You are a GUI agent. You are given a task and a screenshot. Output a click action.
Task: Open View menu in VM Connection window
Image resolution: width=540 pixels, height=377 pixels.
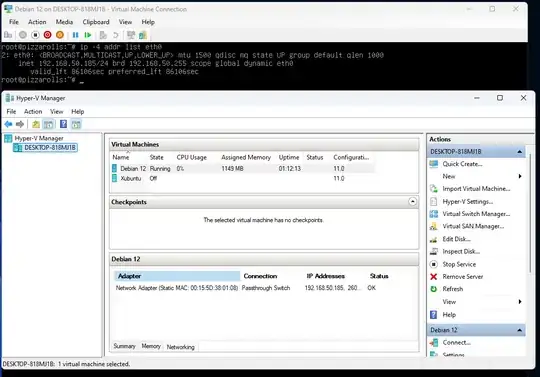(x=125, y=22)
